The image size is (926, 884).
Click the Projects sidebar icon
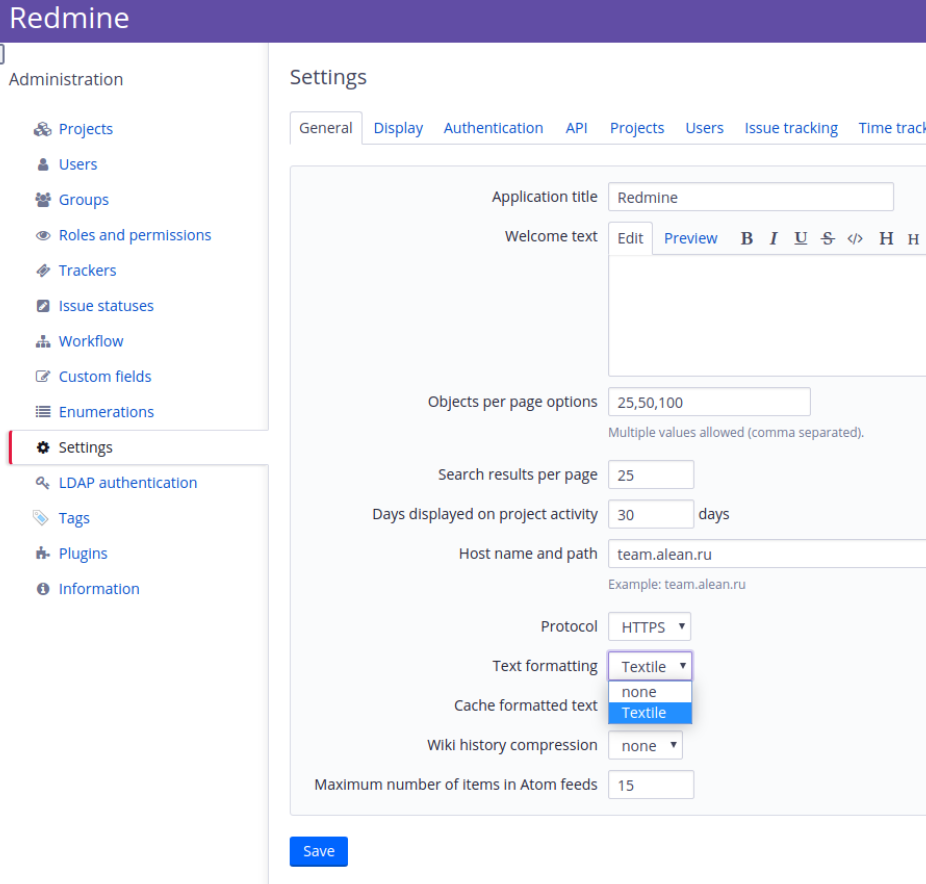[43, 129]
